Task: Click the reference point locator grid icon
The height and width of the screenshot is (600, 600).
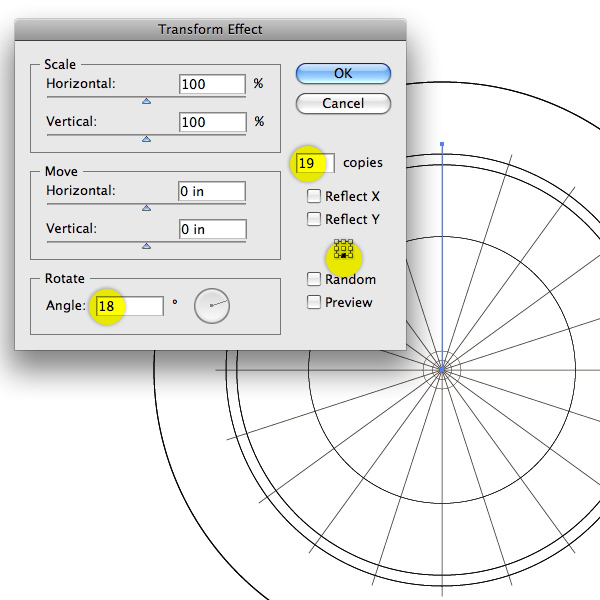Action: point(343,249)
